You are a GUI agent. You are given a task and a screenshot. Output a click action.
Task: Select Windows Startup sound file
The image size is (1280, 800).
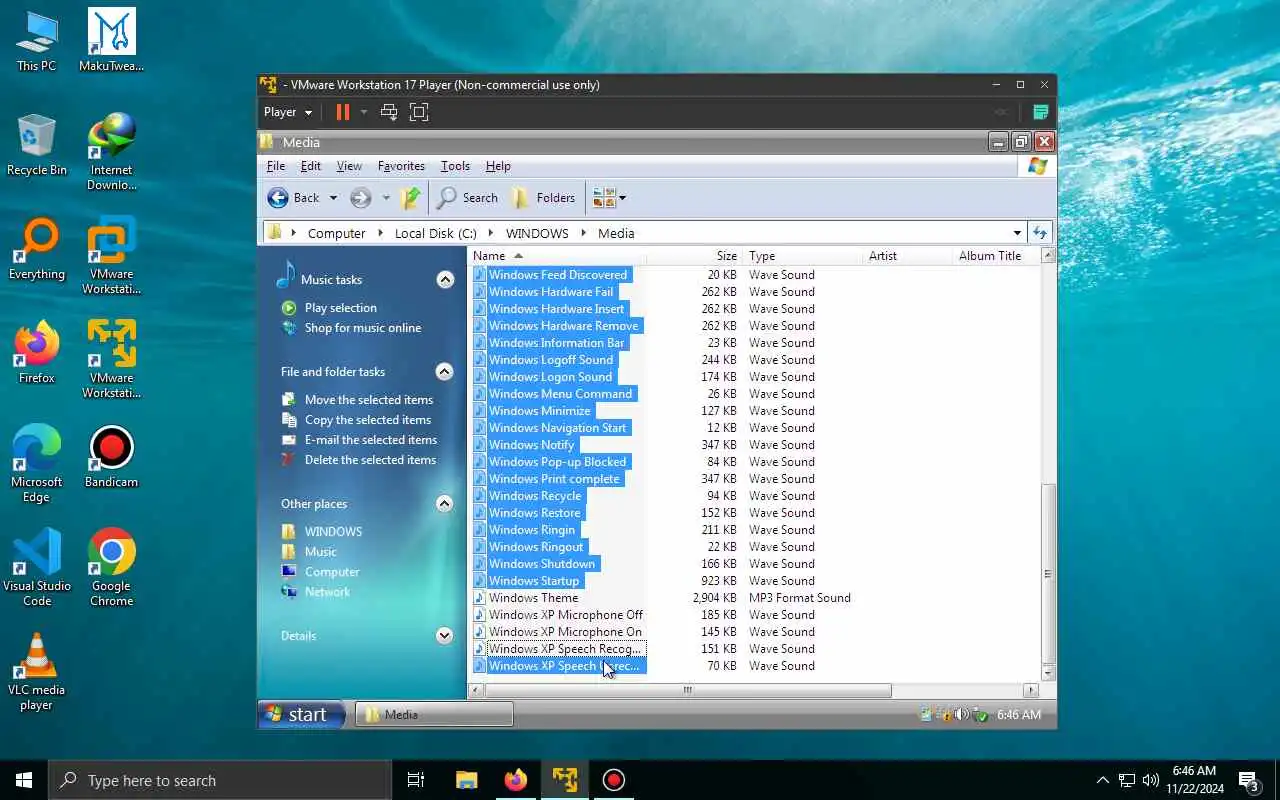pyautogui.click(x=533, y=581)
